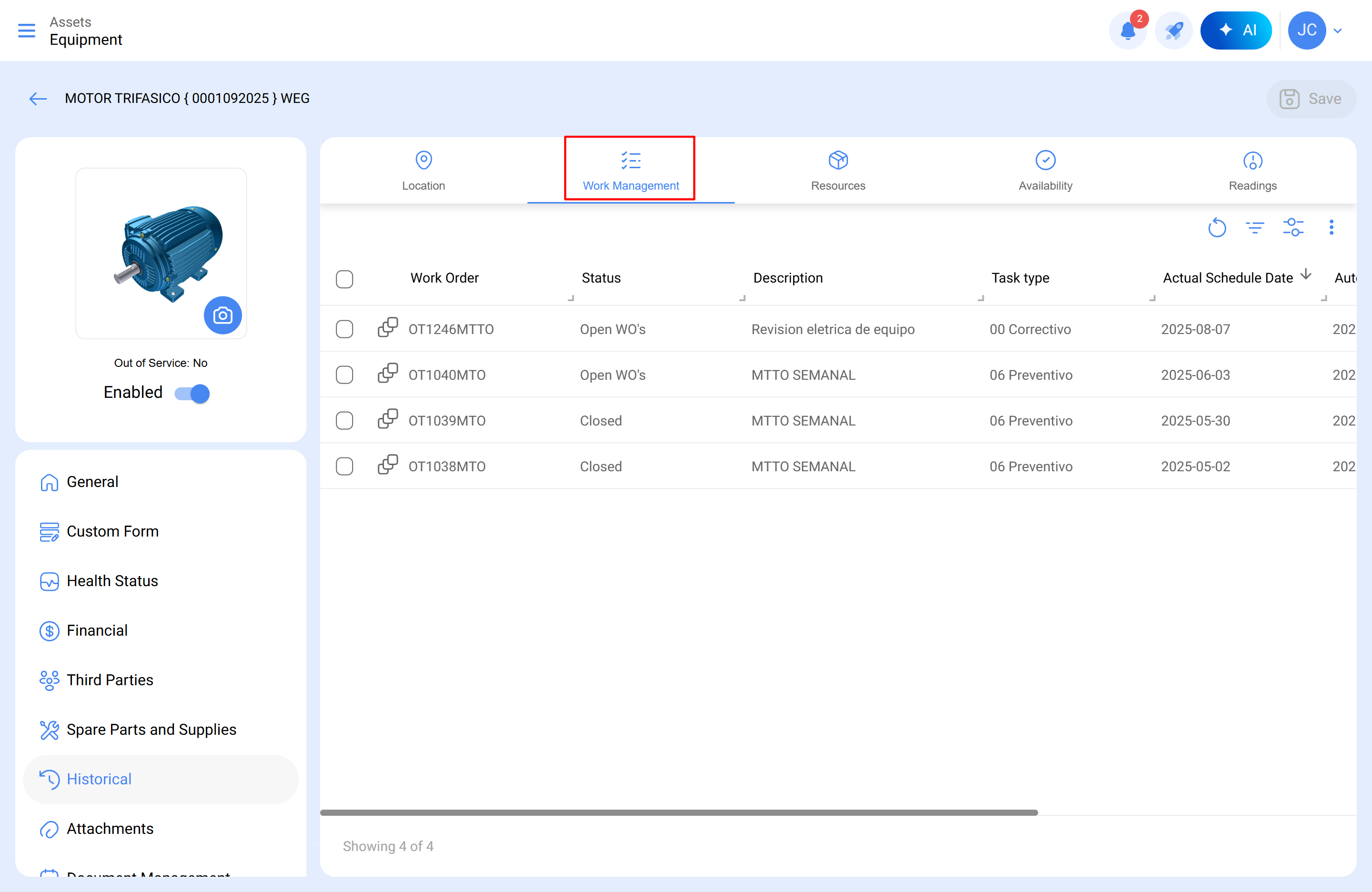Refresh the work orders list
This screenshot has height=892, width=1372.
click(1217, 228)
